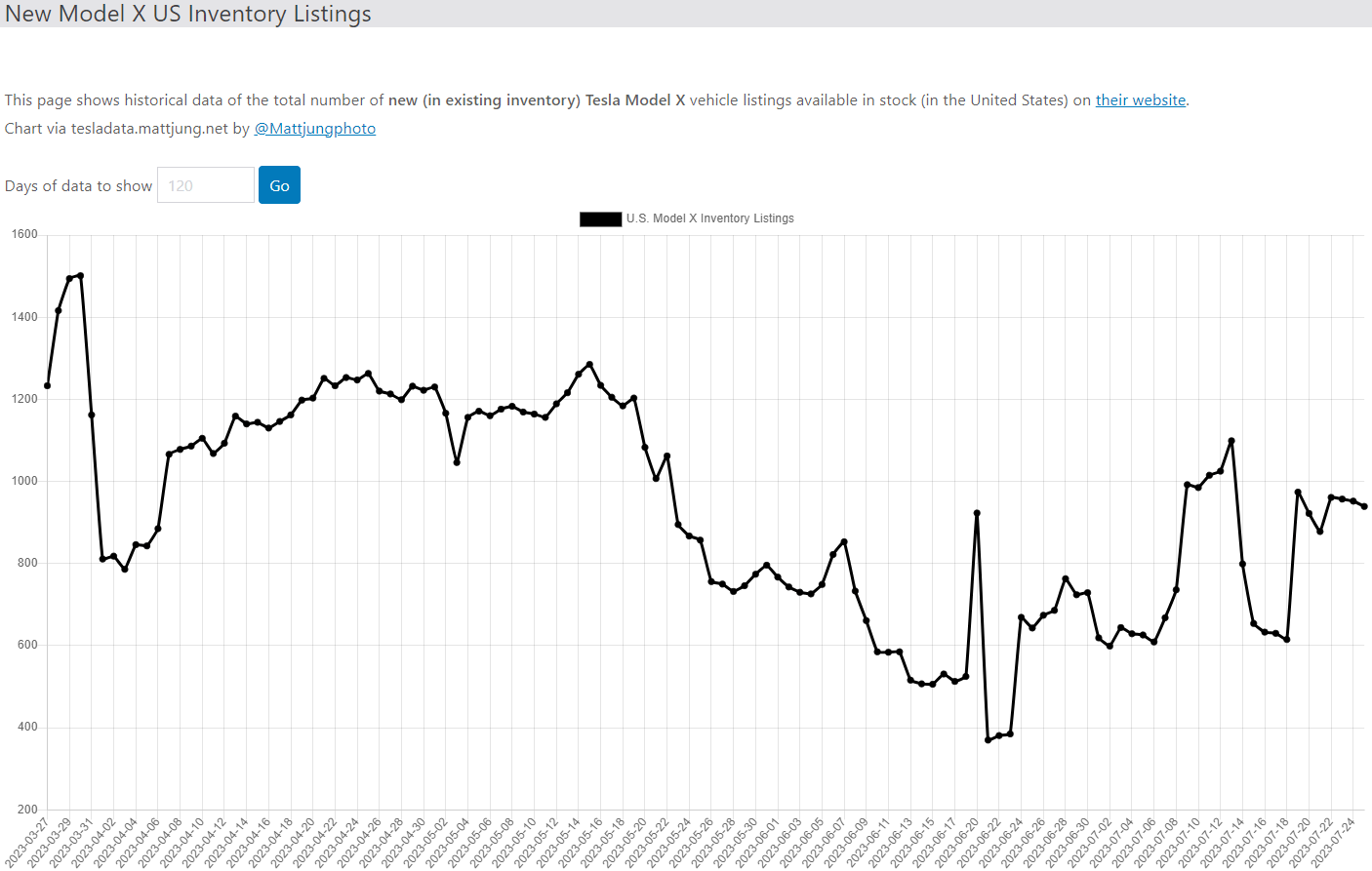Click the Go button

(x=279, y=185)
